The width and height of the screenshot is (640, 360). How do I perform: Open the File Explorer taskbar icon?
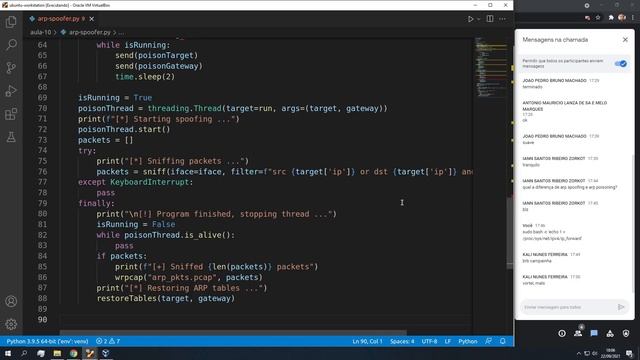pyautogui.click(x=57, y=353)
